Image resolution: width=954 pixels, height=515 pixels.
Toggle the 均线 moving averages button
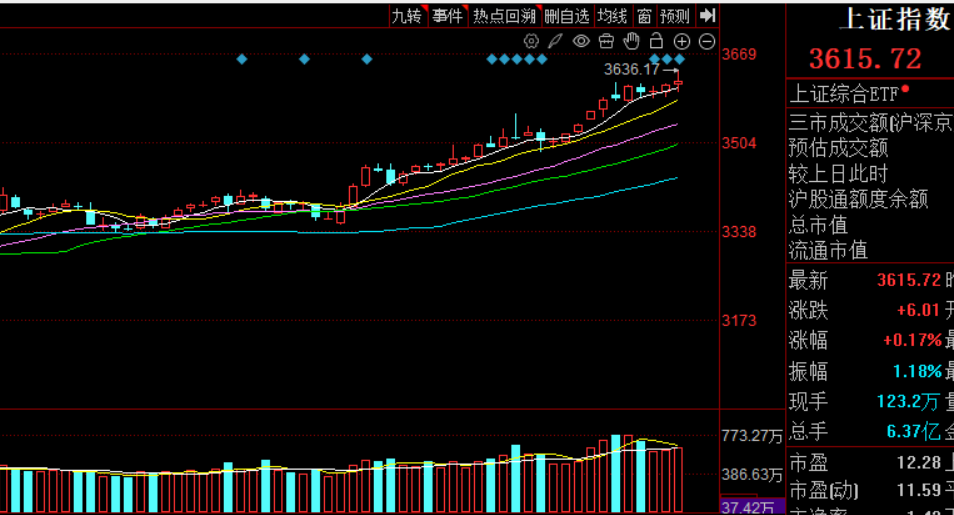tap(612, 16)
